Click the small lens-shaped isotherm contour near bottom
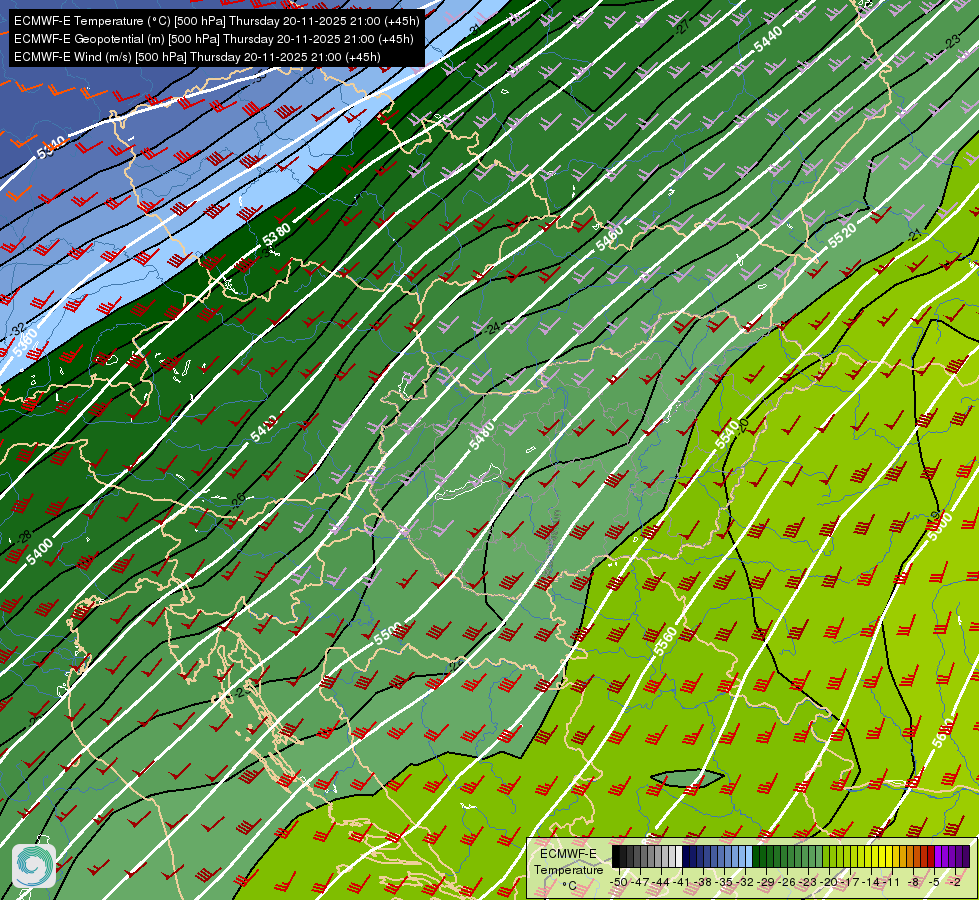Screen dimensions: 979x900 coord(687,778)
